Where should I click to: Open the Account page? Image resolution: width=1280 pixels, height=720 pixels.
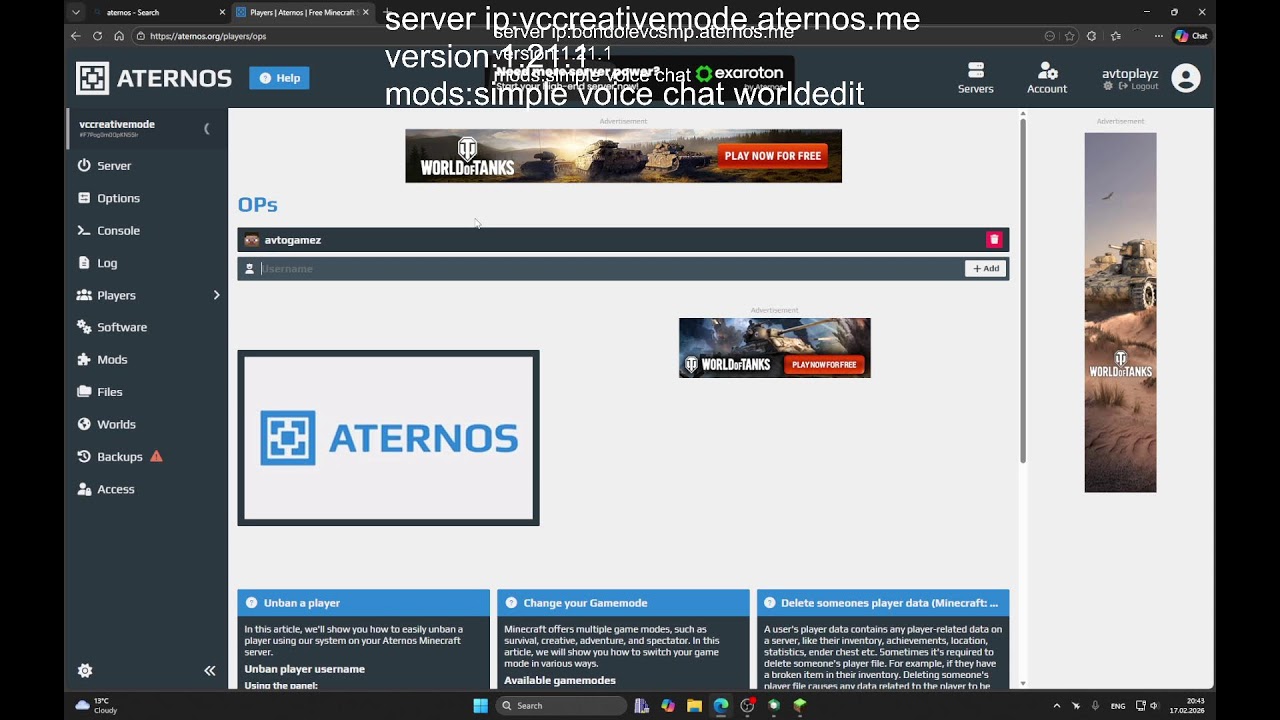click(1047, 78)
